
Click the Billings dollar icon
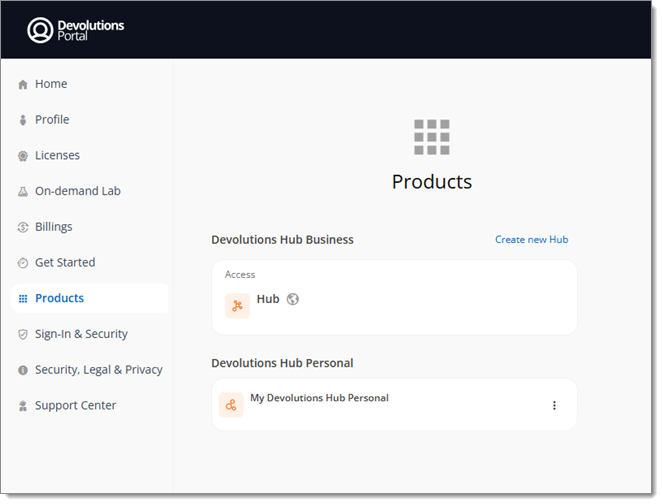[23, 227]
